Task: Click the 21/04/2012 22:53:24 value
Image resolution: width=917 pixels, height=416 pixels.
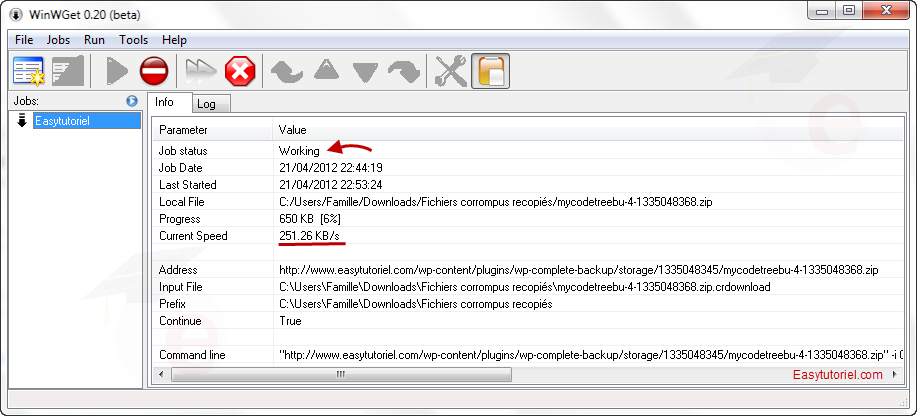Action: (x=330, y=185)
